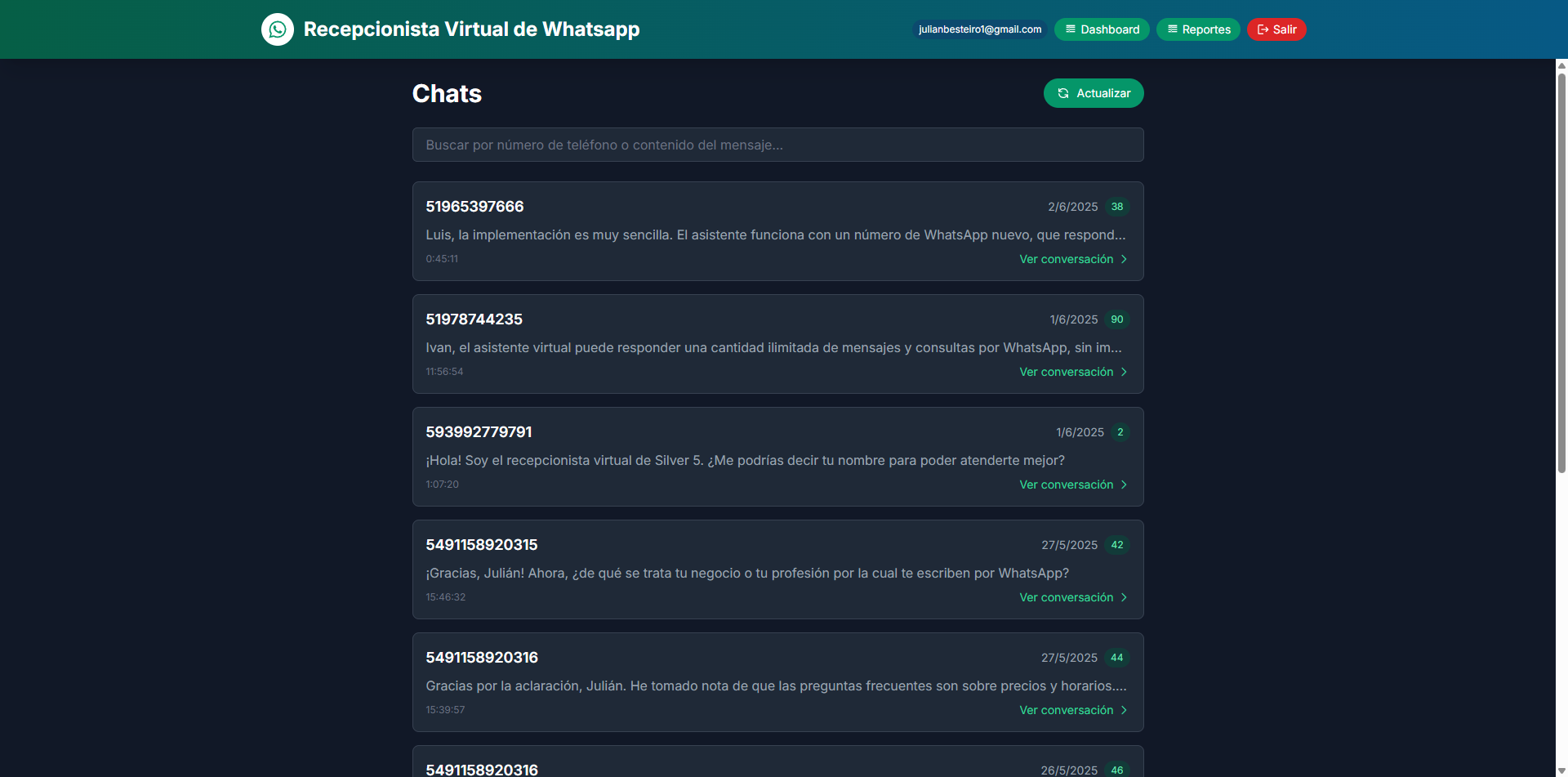Expand chat 51978744235 via chevron arrow
The width and height of the screenshot is (1568, 777).
point(1125,372)
